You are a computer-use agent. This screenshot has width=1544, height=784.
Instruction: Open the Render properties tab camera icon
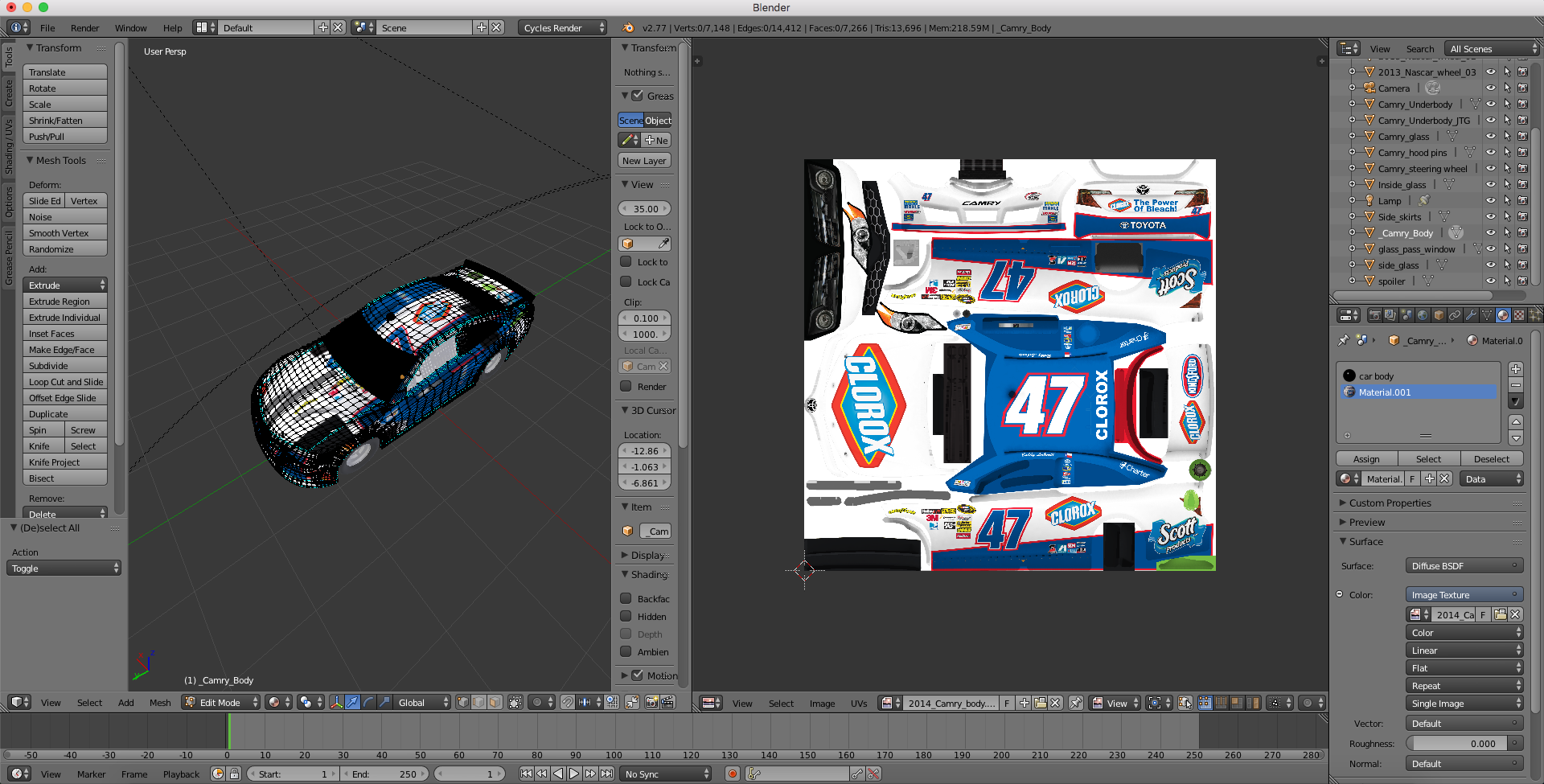pos(1374,316)
